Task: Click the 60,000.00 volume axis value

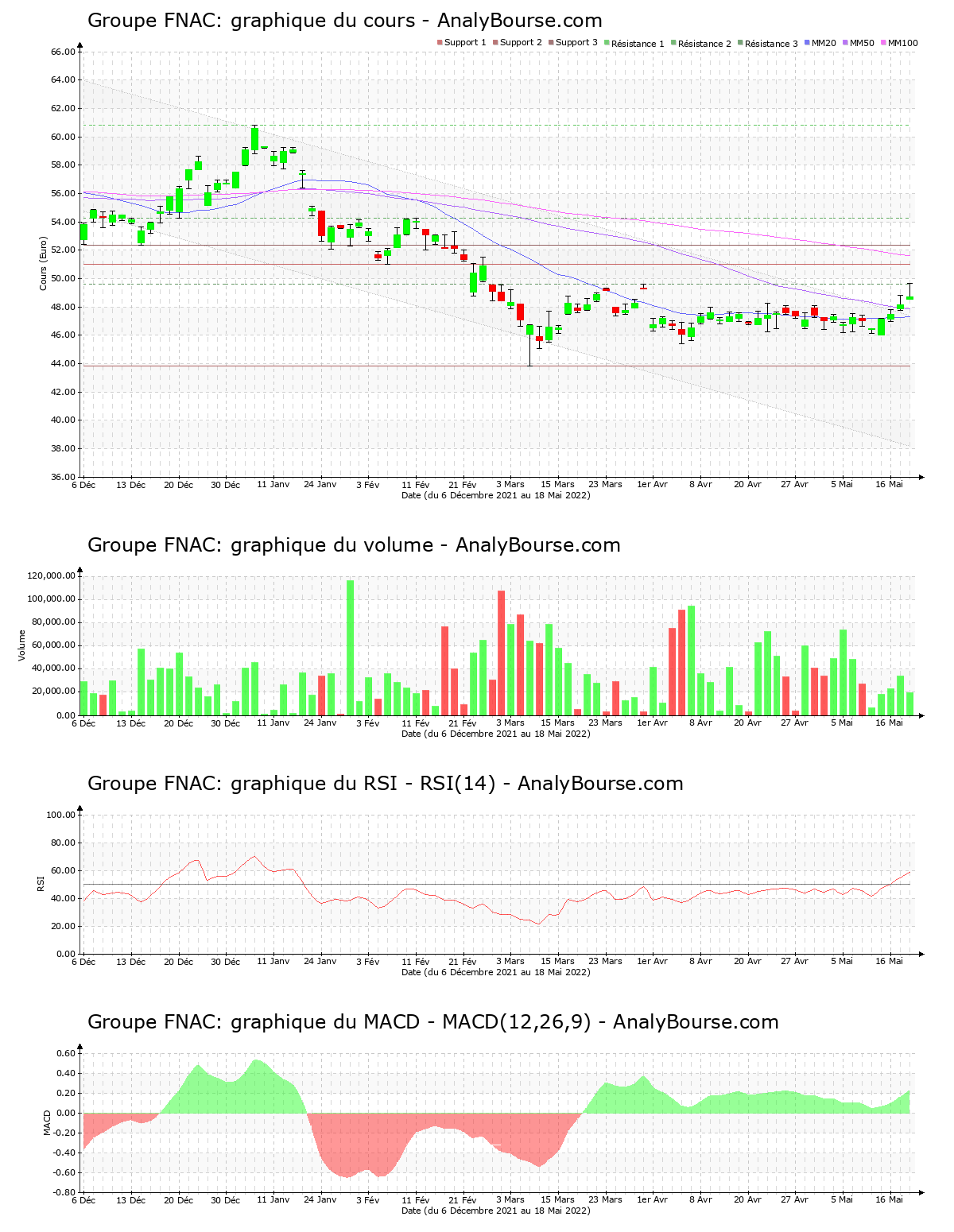Action: coord(54,646)
